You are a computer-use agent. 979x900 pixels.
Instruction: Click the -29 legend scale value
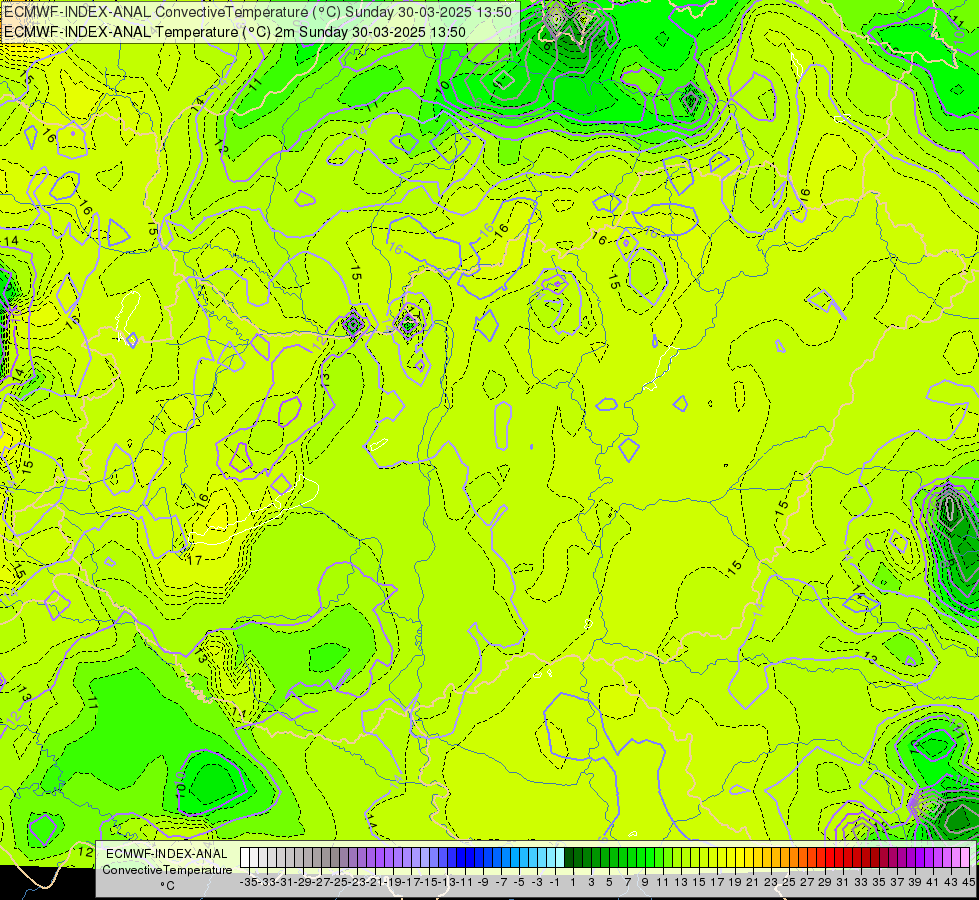(x=303, y=883)
